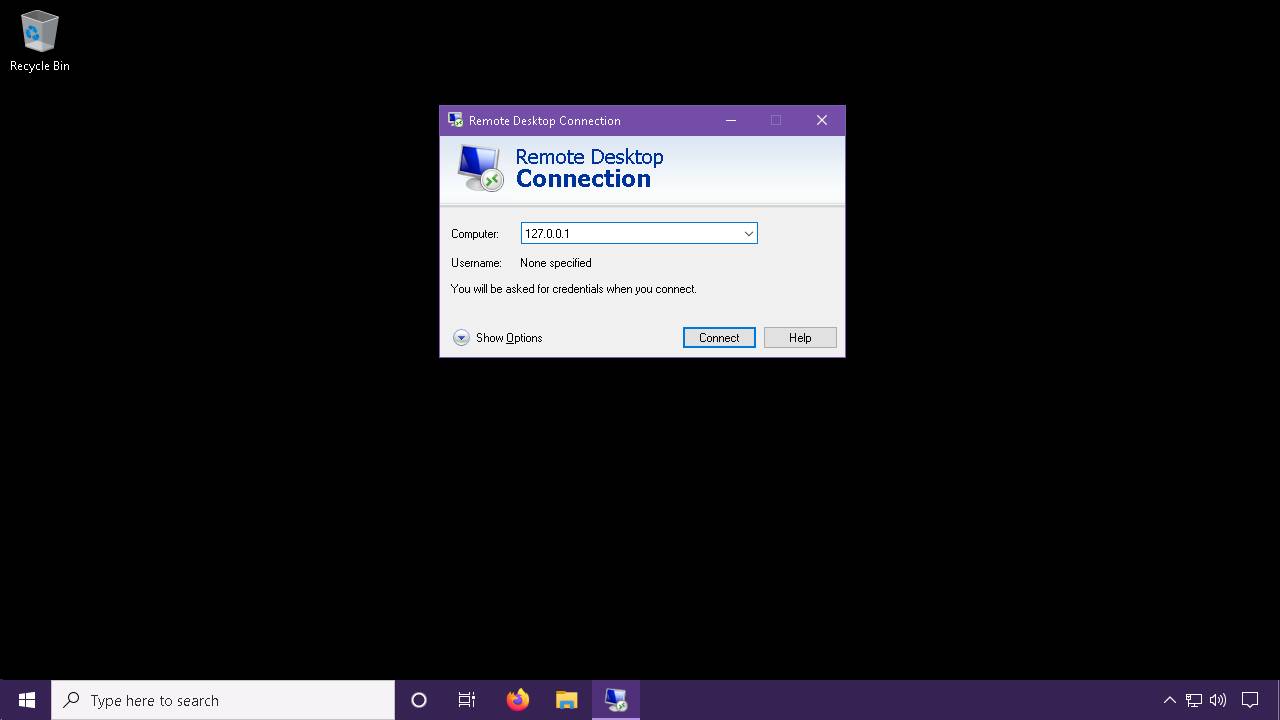Viewport: 1280px width, 720px height.
Task: Open the volume tray icon
Action: point(1218,700)
